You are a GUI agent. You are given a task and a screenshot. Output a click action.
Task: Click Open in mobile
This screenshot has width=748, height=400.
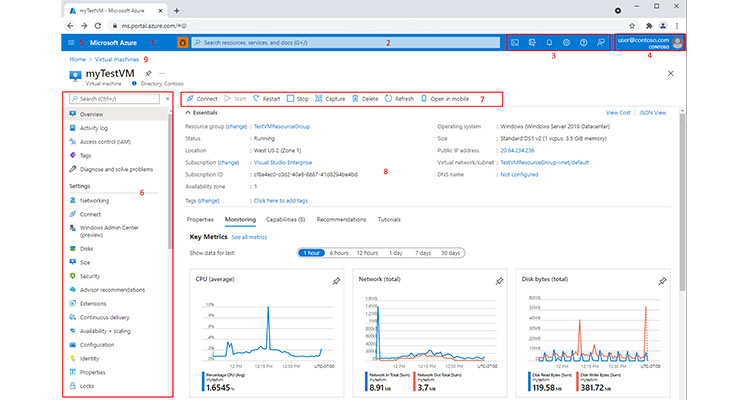coord(445,99)
